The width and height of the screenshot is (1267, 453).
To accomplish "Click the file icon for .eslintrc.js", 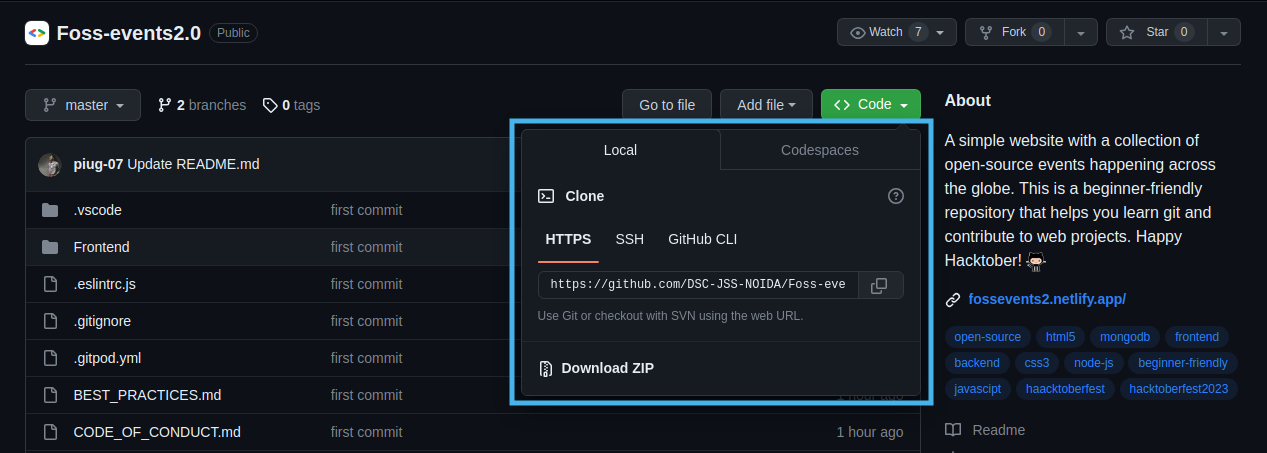I will pos(50,284).
